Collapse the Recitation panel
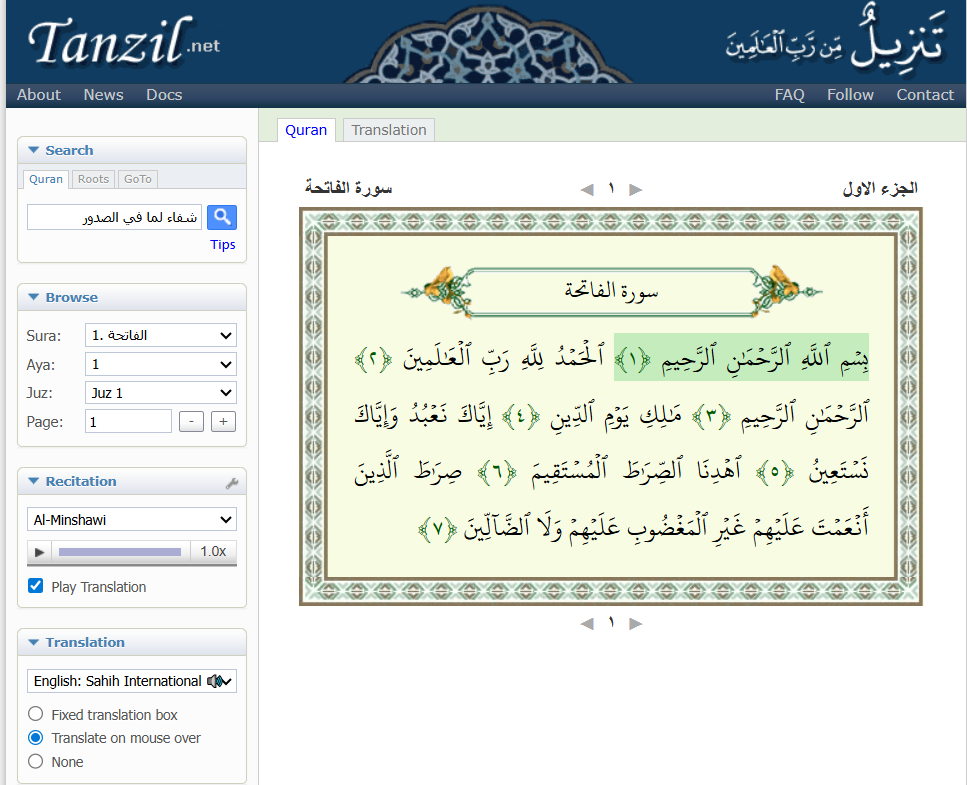The image size is (967, 785). [34, 480]
